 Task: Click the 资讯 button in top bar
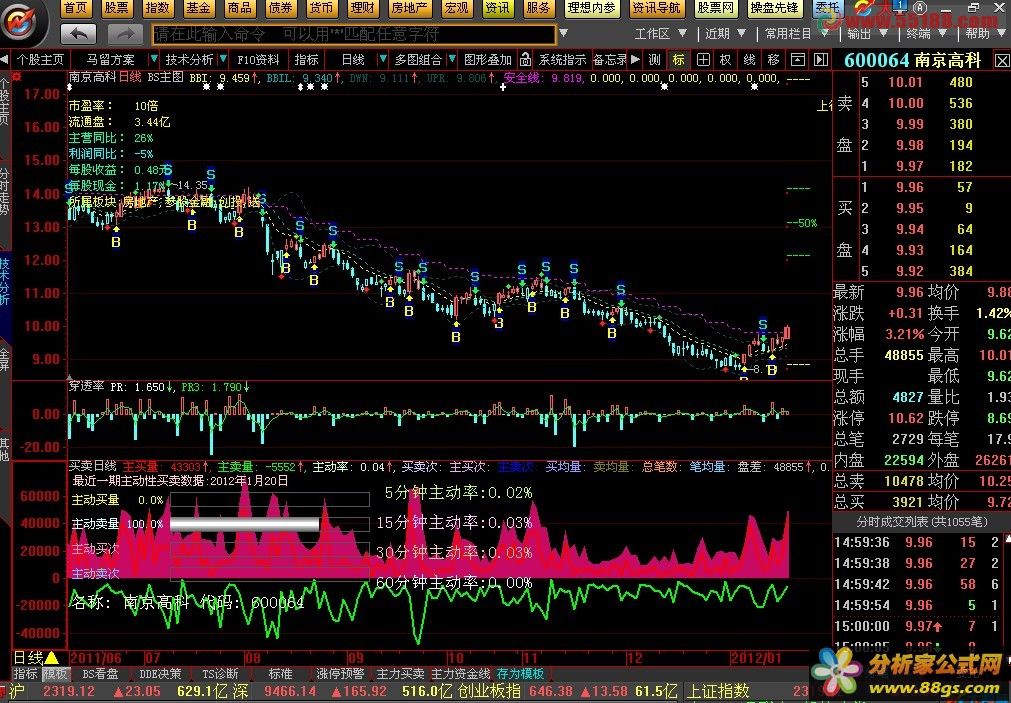tap(496, 8)
